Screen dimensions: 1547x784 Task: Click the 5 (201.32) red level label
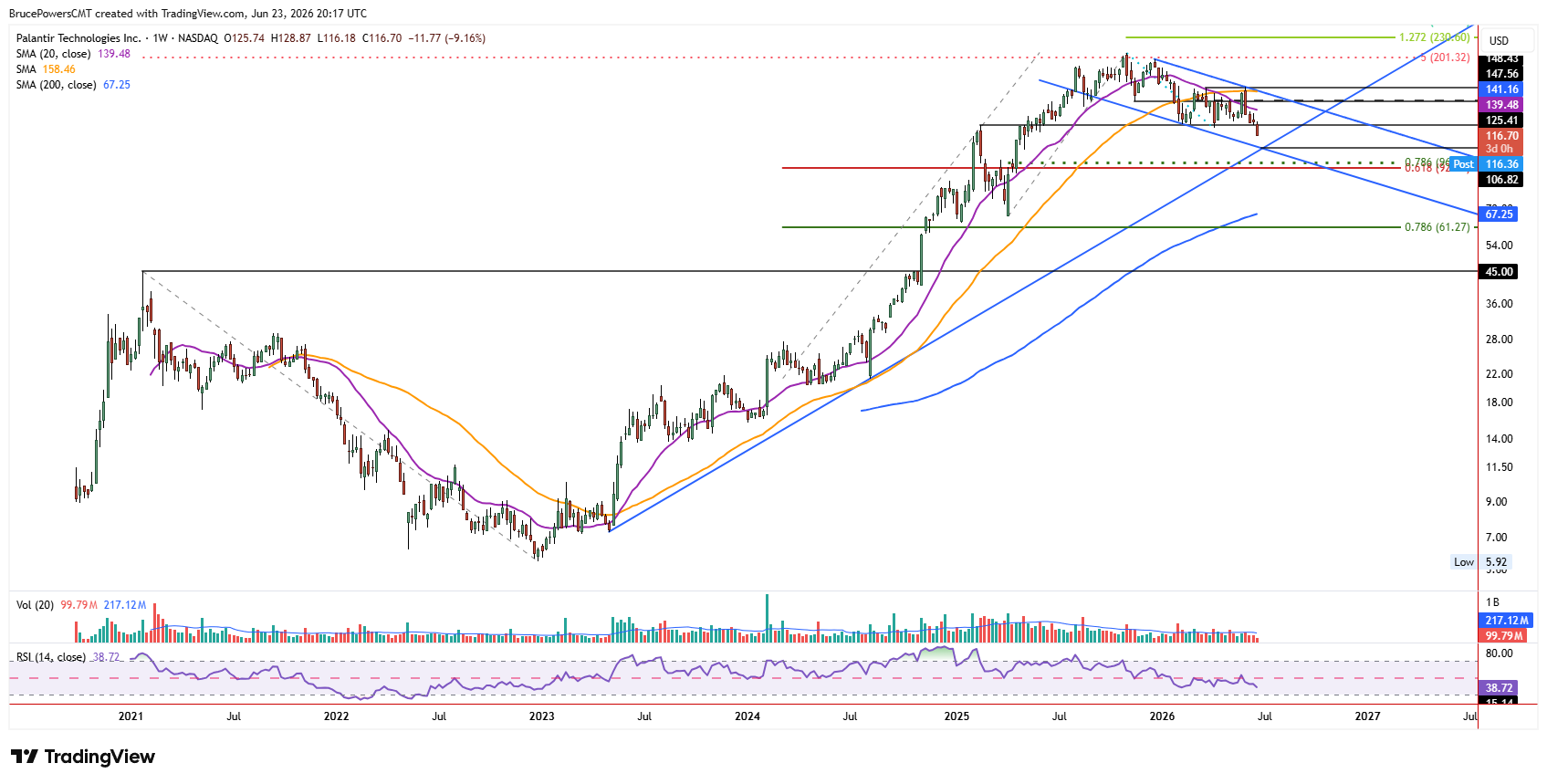tap(1445, 57)
